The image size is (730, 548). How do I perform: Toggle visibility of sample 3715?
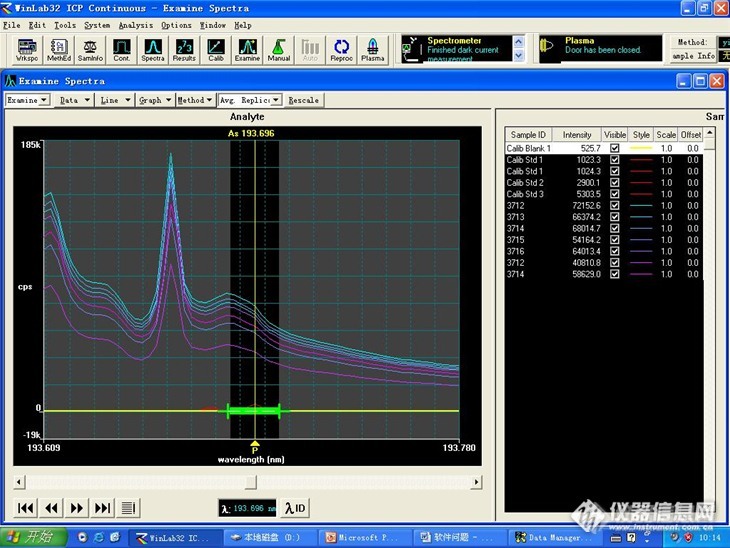(x=615, y=240)
